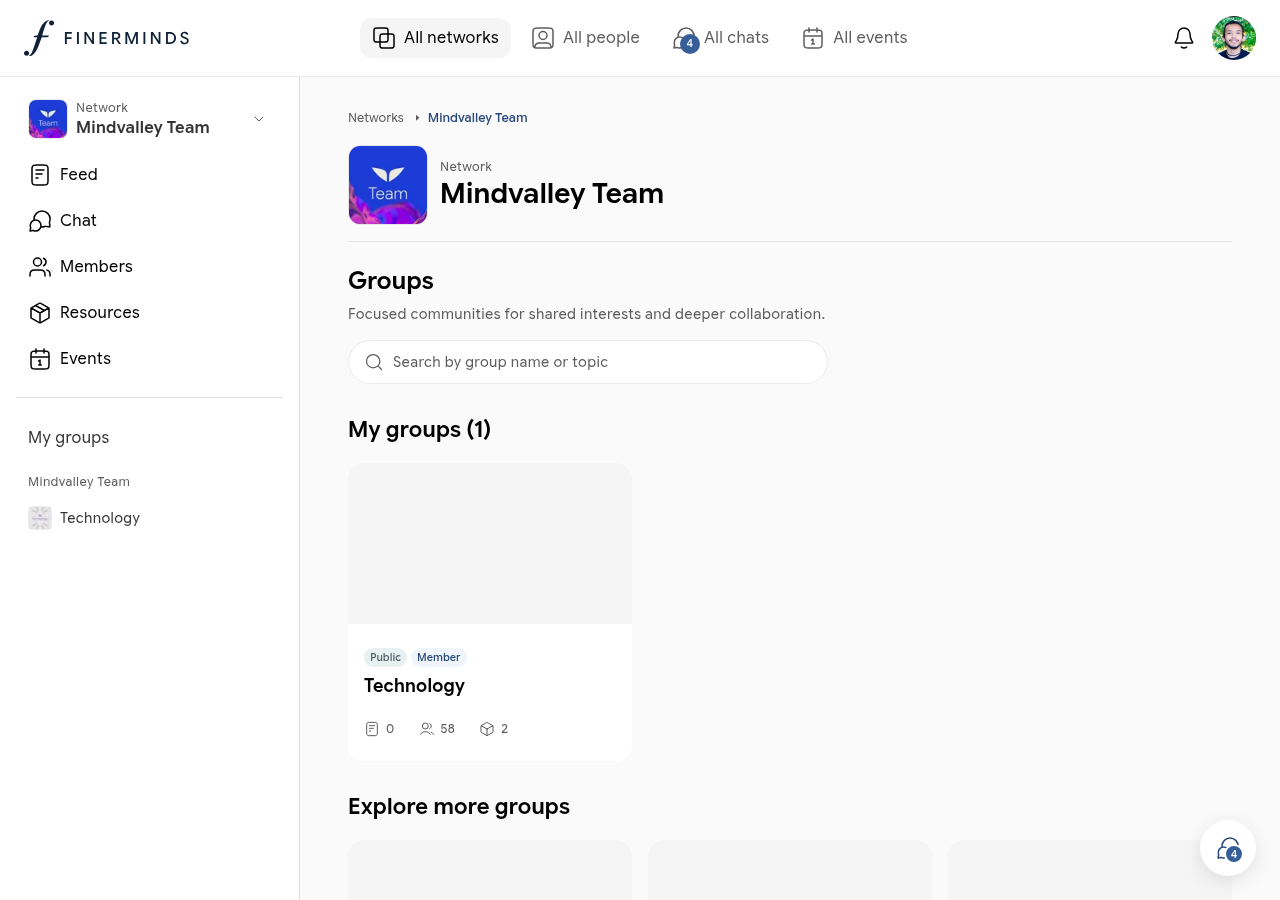The height and width of the screenshot is (900, 1280).
Task: Open the user profile avatar
Action: tap(1234, 38)
